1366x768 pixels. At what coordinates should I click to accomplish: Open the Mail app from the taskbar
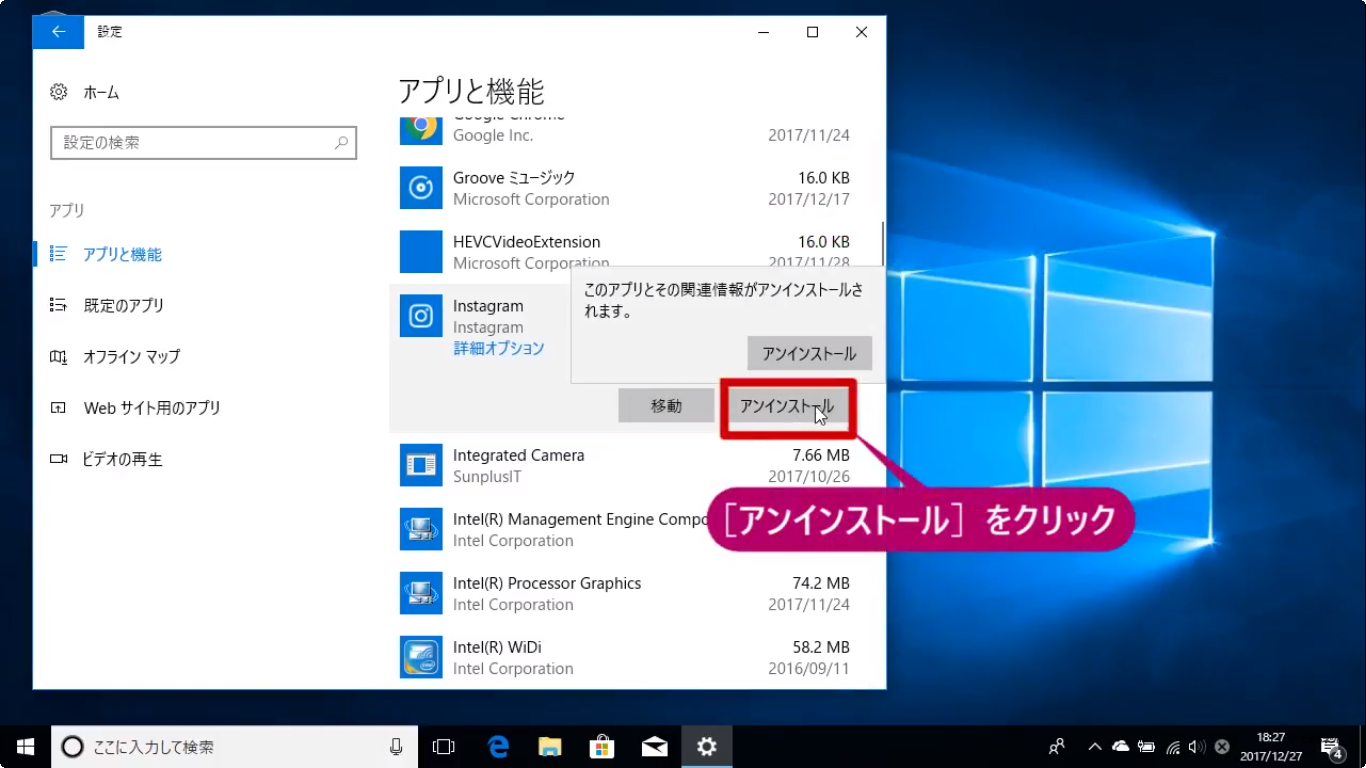(x=654, y=746)
